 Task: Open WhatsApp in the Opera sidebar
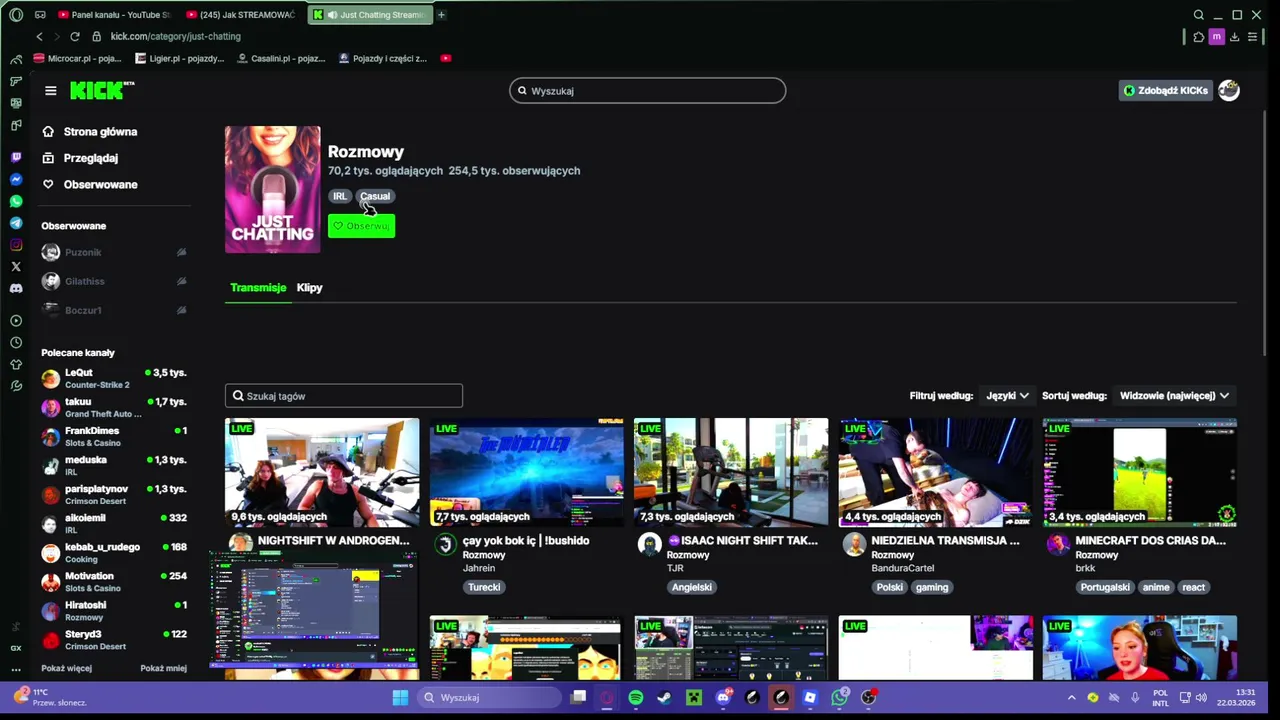[x=16, y=201]
